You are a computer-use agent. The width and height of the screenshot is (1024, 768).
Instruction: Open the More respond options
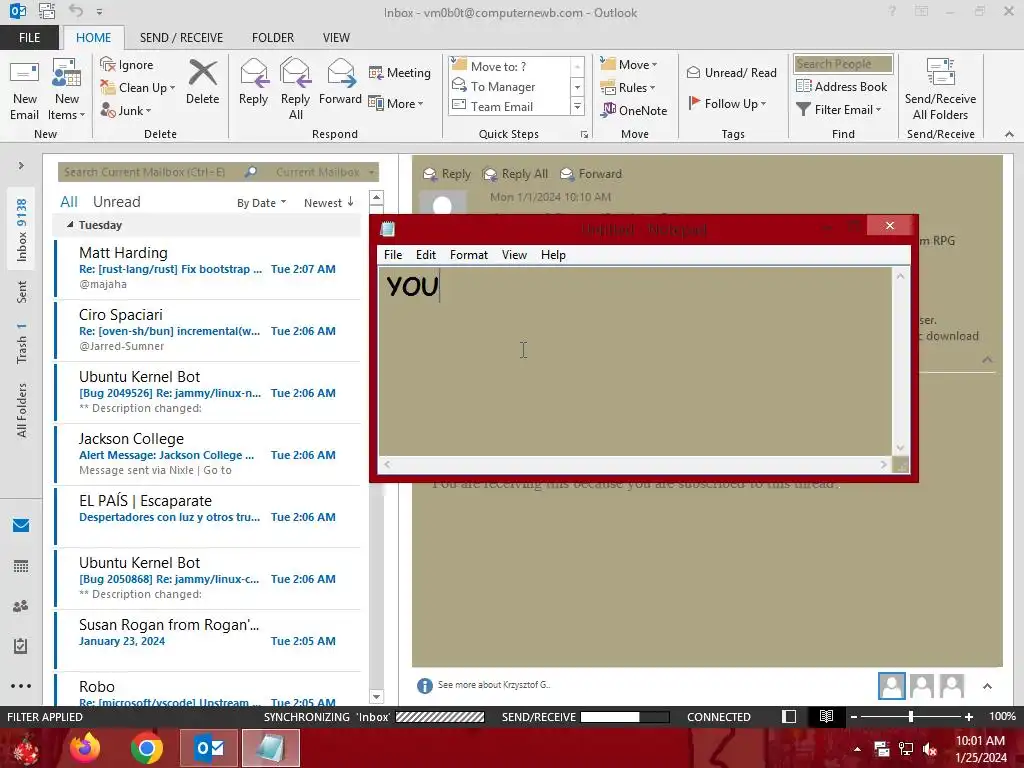[396, 103]
